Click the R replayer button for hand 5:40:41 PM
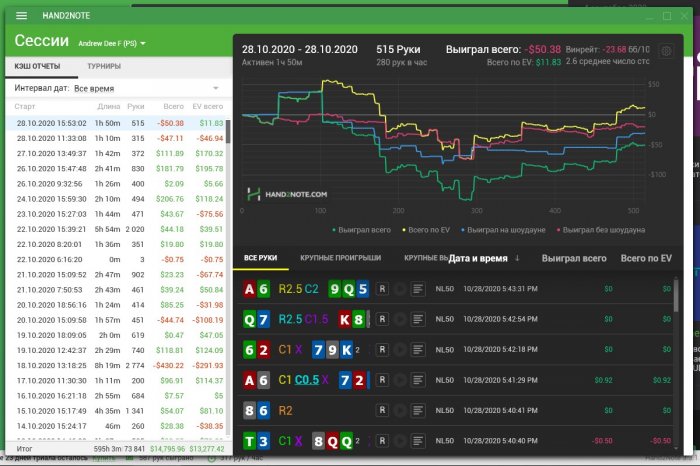This screenshot has height=466, width=700. [x=382, y=411]
